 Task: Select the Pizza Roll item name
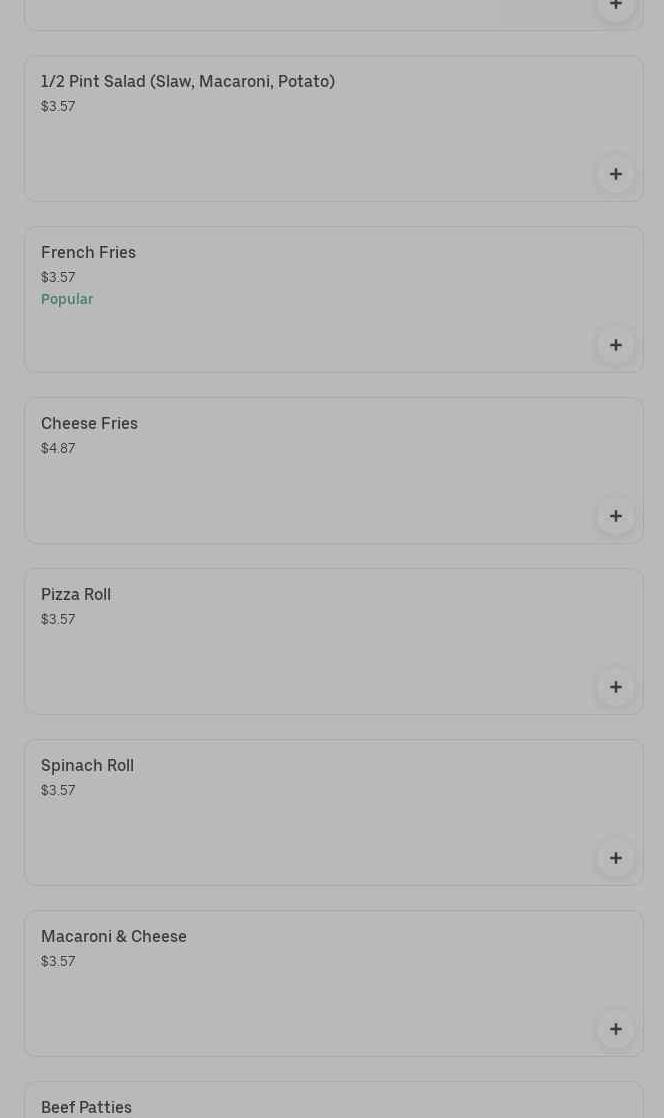76,595
